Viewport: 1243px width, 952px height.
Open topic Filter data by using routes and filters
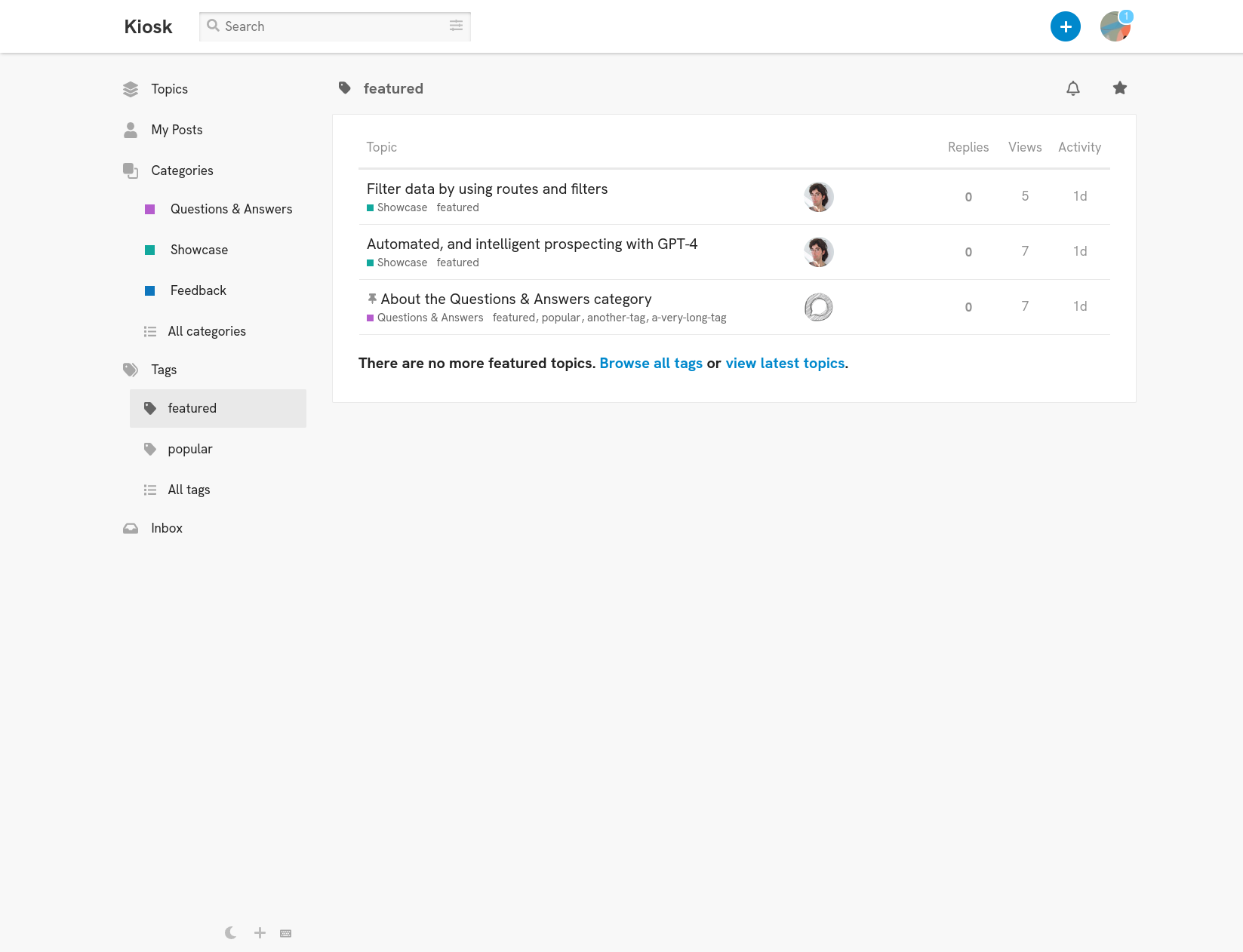coord(487,189)
